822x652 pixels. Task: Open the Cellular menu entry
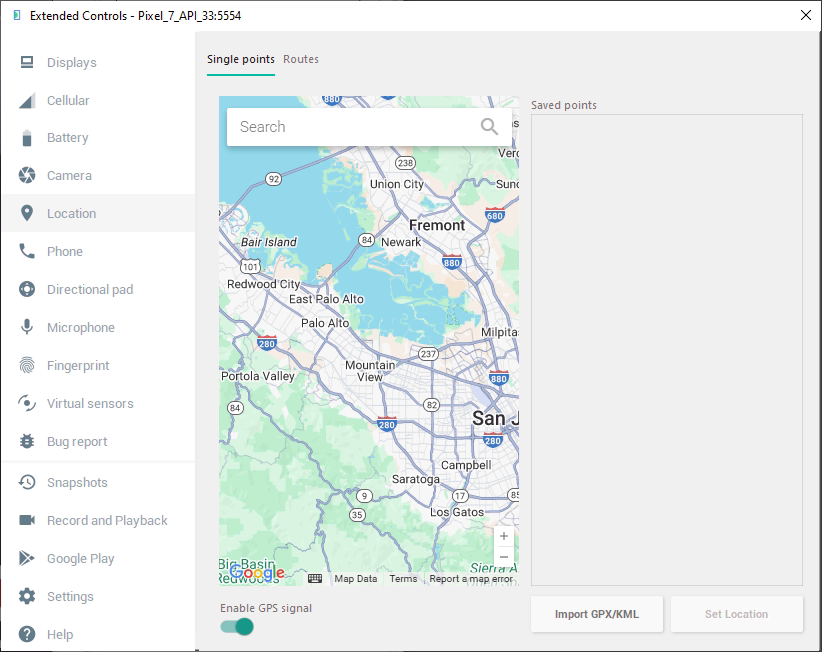(x=98, y=101)
